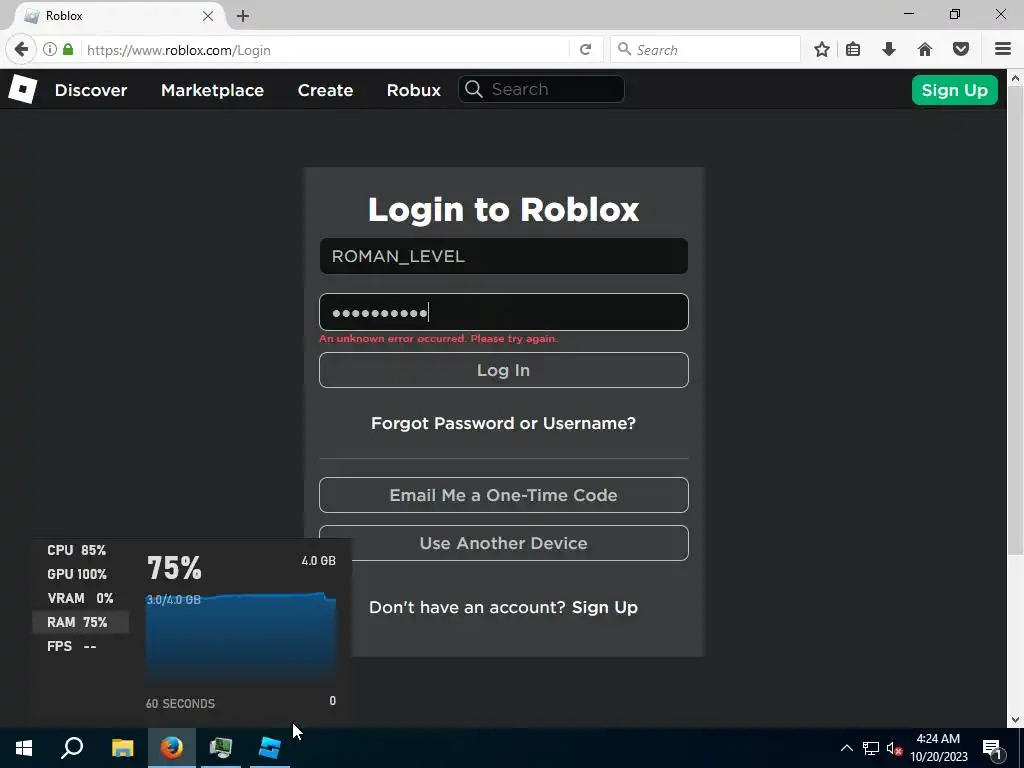
Task: Click the 60 SECONDS graph label
Action: pos(180,703)
